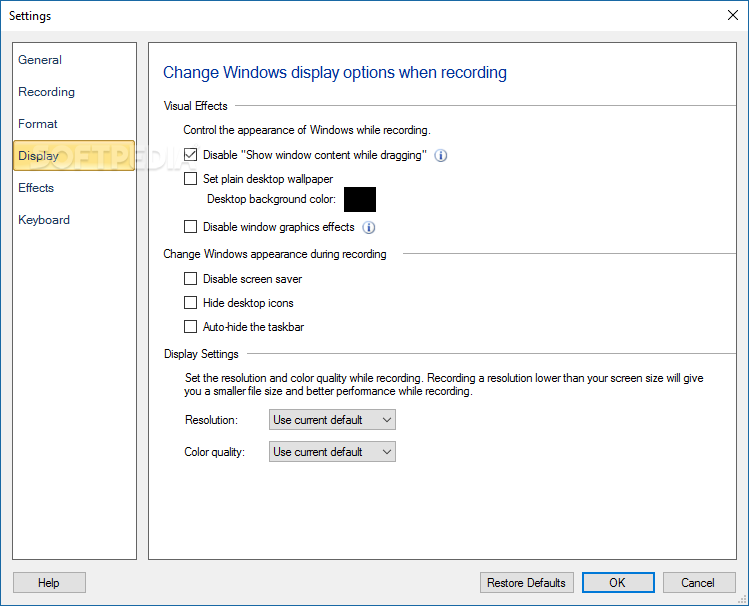Viewport: 749px width, 606px height.
Task: Uncheck Disable "Show window content while dragging"
Action: pyautogui.click(x=191, y=155)
